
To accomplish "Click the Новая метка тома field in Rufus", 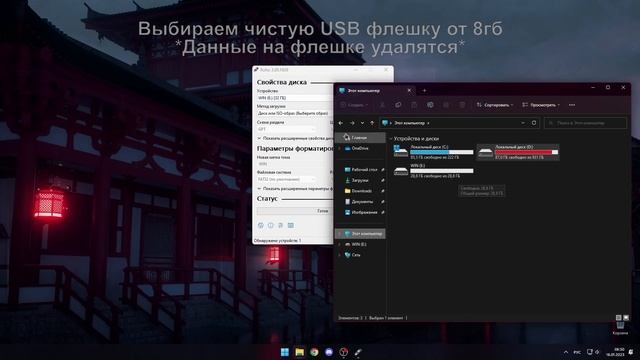I will click(x=295, y=164).
